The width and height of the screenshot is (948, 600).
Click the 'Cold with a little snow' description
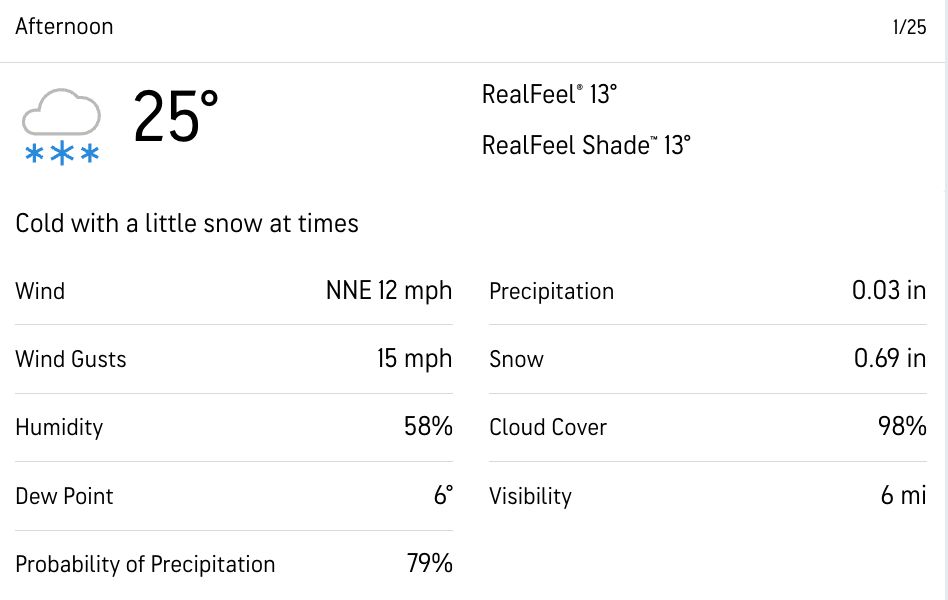187,223
